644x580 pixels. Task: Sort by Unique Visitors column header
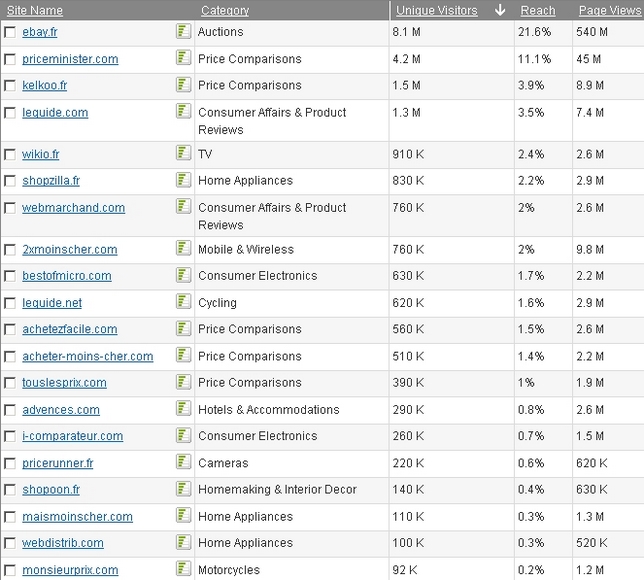tap(437, 11)
